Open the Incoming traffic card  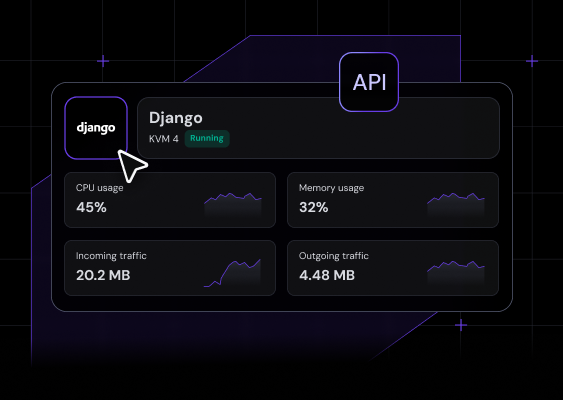tap(170, 268)
